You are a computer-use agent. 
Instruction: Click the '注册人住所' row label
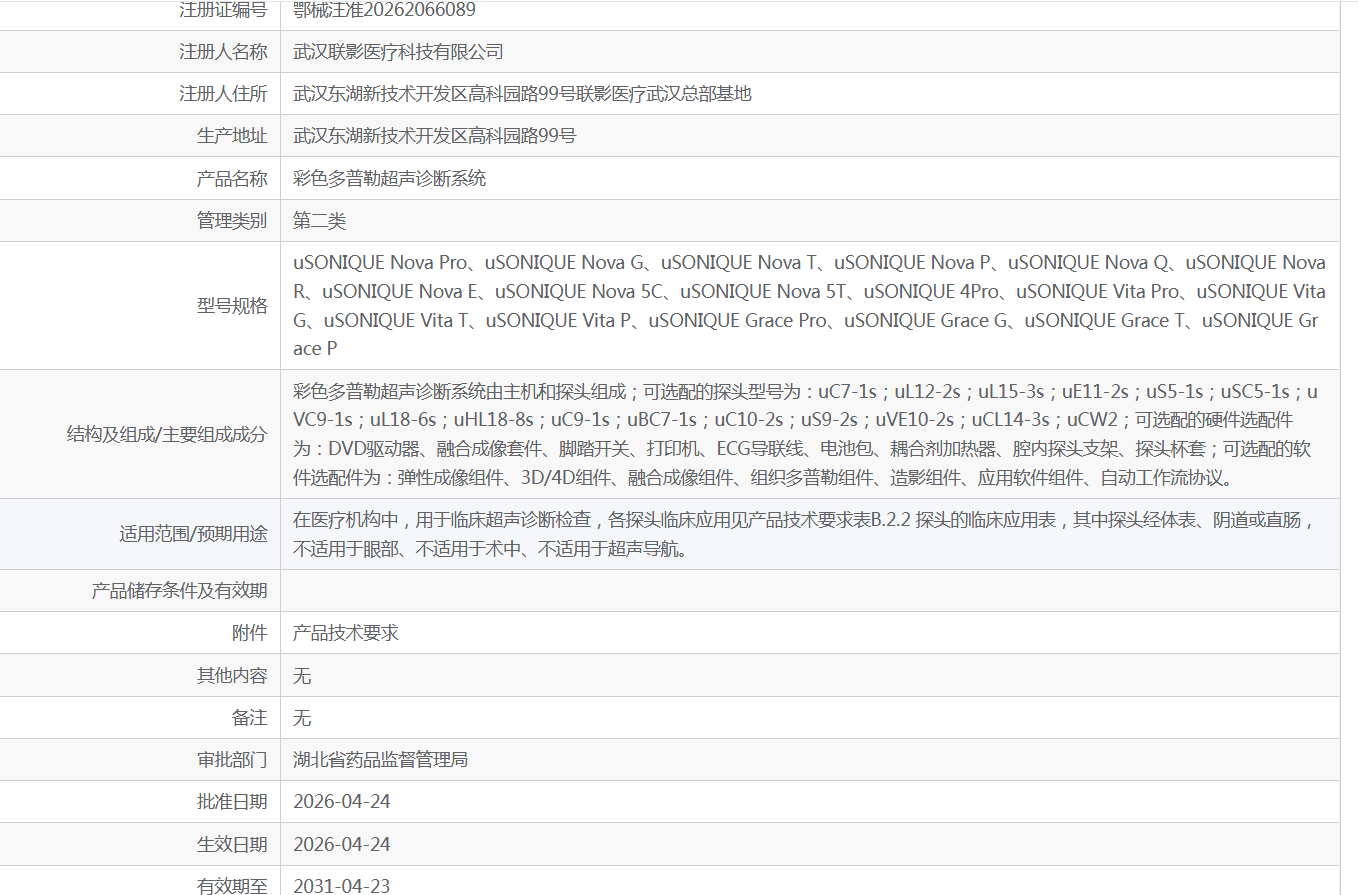(x=223, y=94)
